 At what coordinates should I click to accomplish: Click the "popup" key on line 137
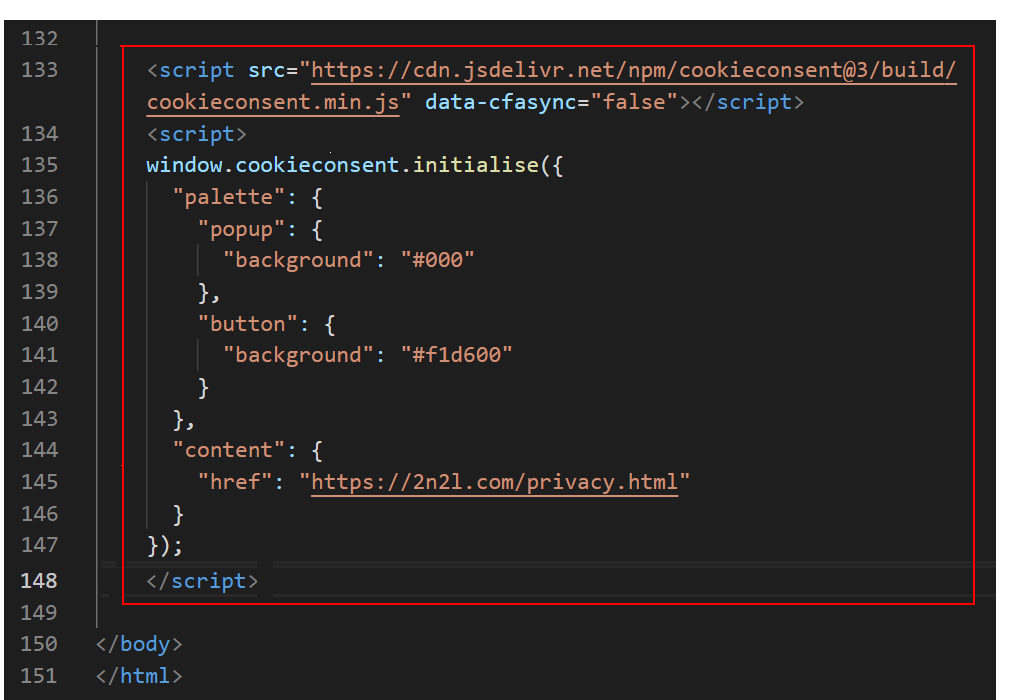(x=241, y=229)
